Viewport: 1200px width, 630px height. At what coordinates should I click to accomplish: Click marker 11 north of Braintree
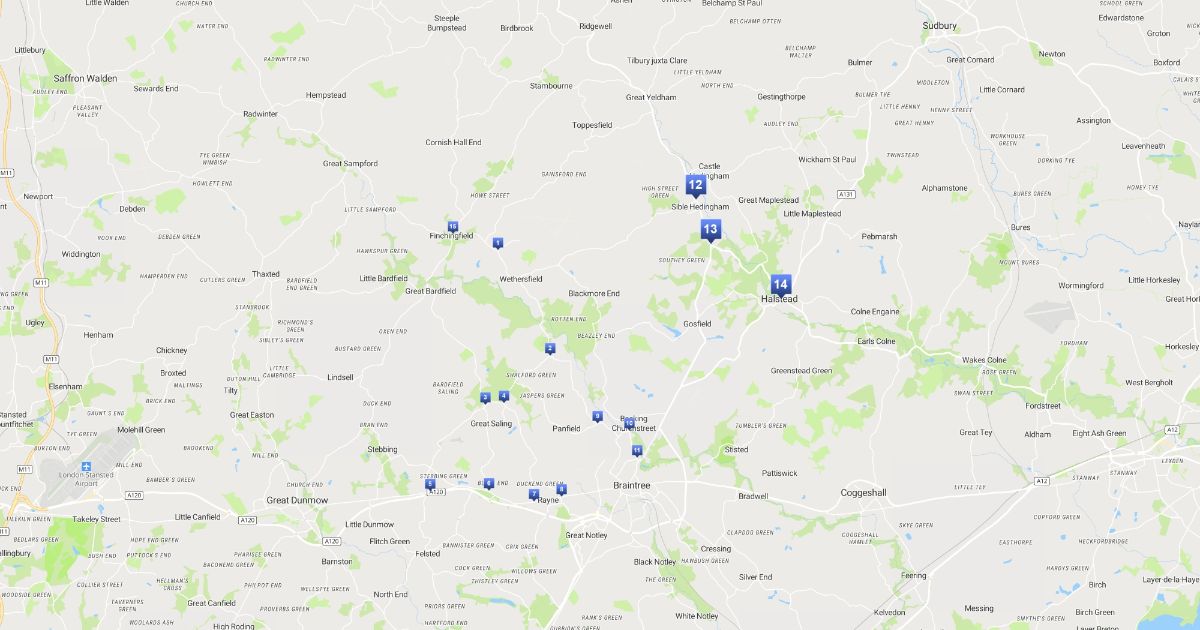click(637, 451)
